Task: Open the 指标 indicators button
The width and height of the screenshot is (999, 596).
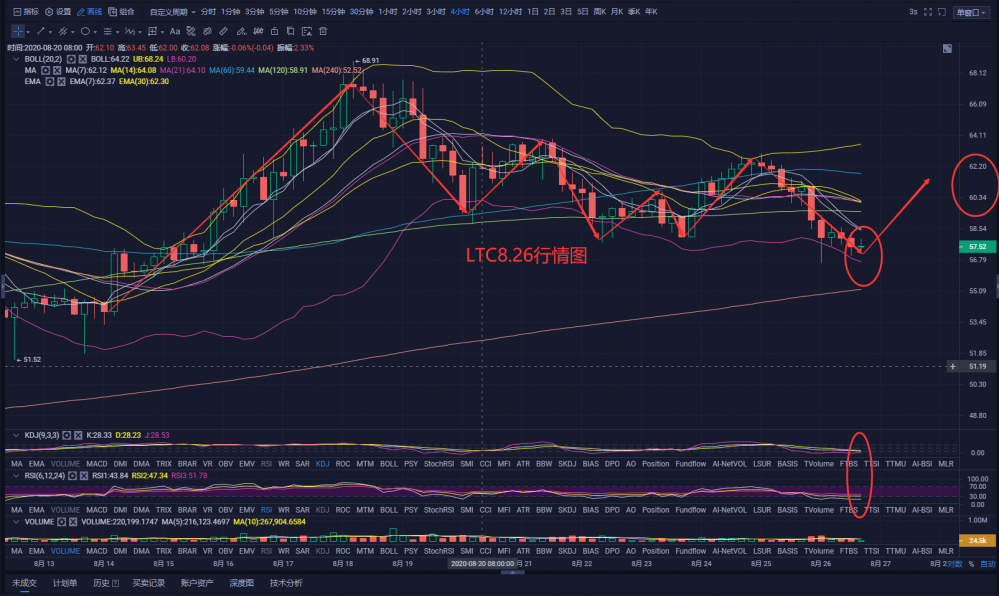Action: 25,12
